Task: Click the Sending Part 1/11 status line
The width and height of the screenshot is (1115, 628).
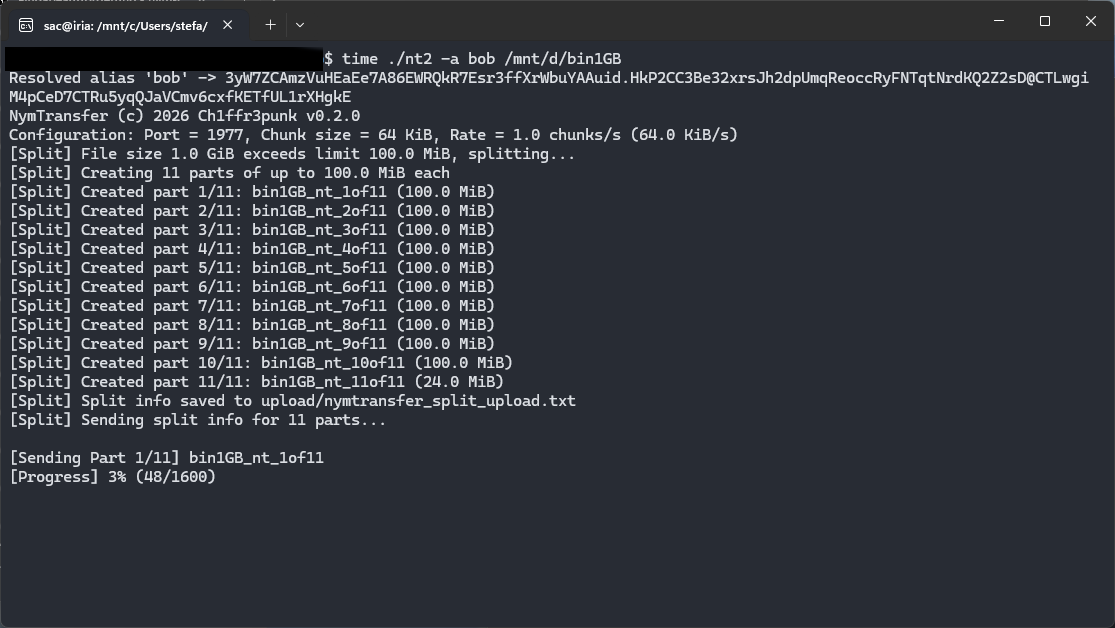Action: tap(166, 457)
